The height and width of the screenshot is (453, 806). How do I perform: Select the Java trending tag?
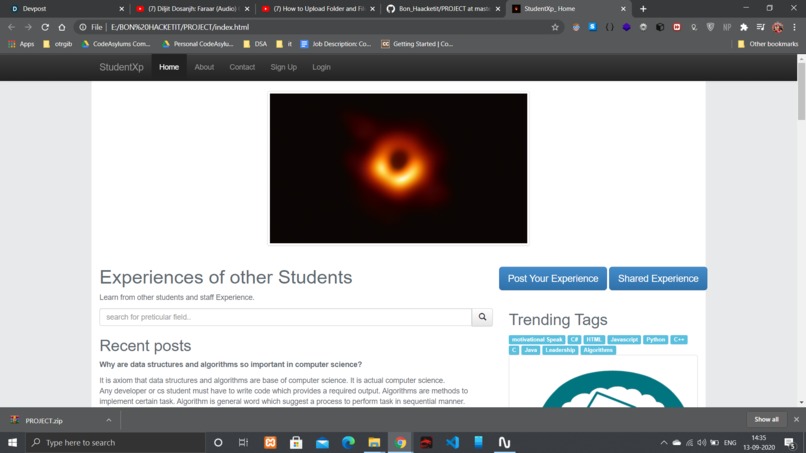click(530, 350)
